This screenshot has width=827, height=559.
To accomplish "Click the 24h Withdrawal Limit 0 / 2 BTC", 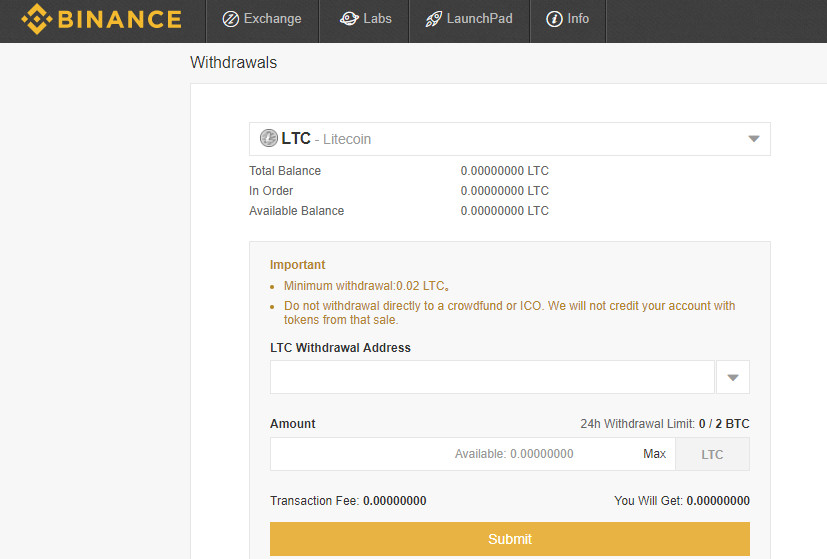I will 665,423.
